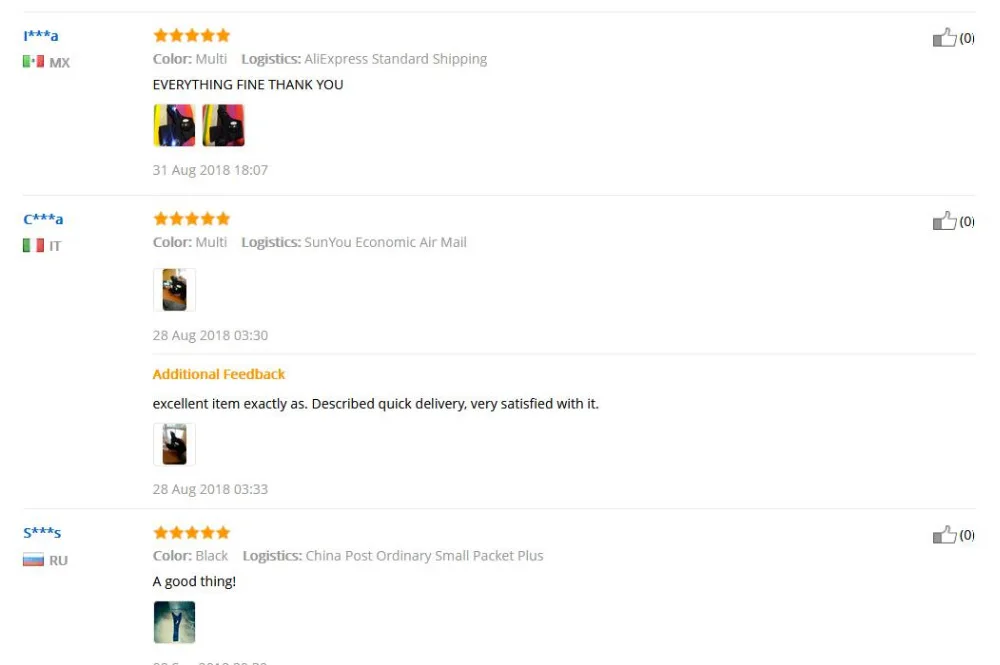Open reviewer S***s's profile

pos(42,532)
